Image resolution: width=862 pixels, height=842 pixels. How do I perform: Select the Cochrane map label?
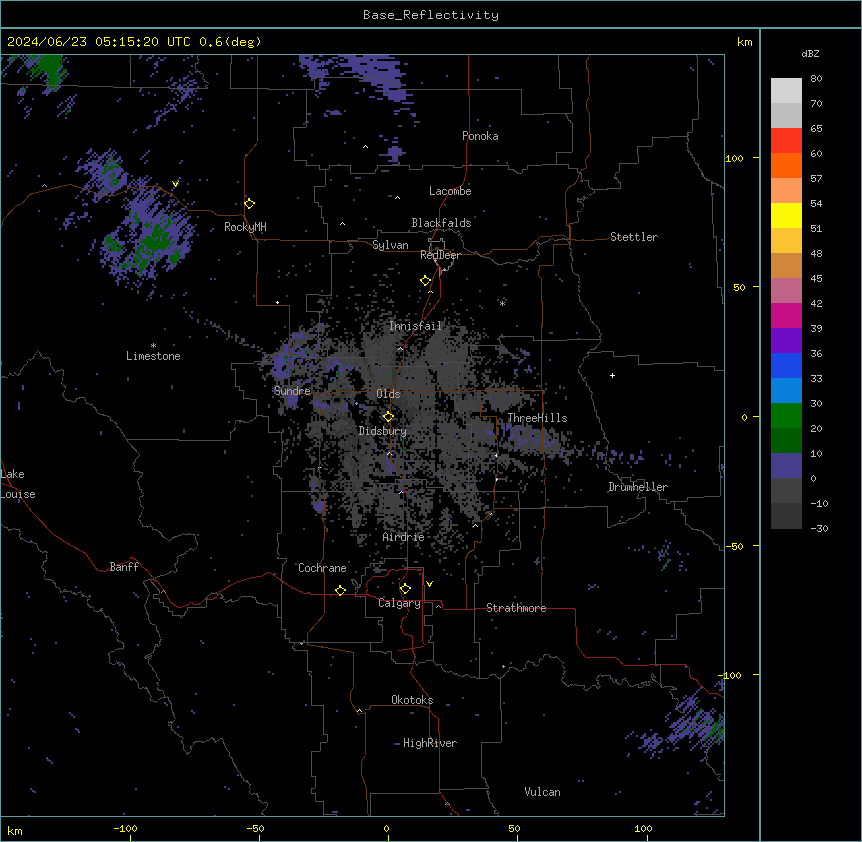322,568
